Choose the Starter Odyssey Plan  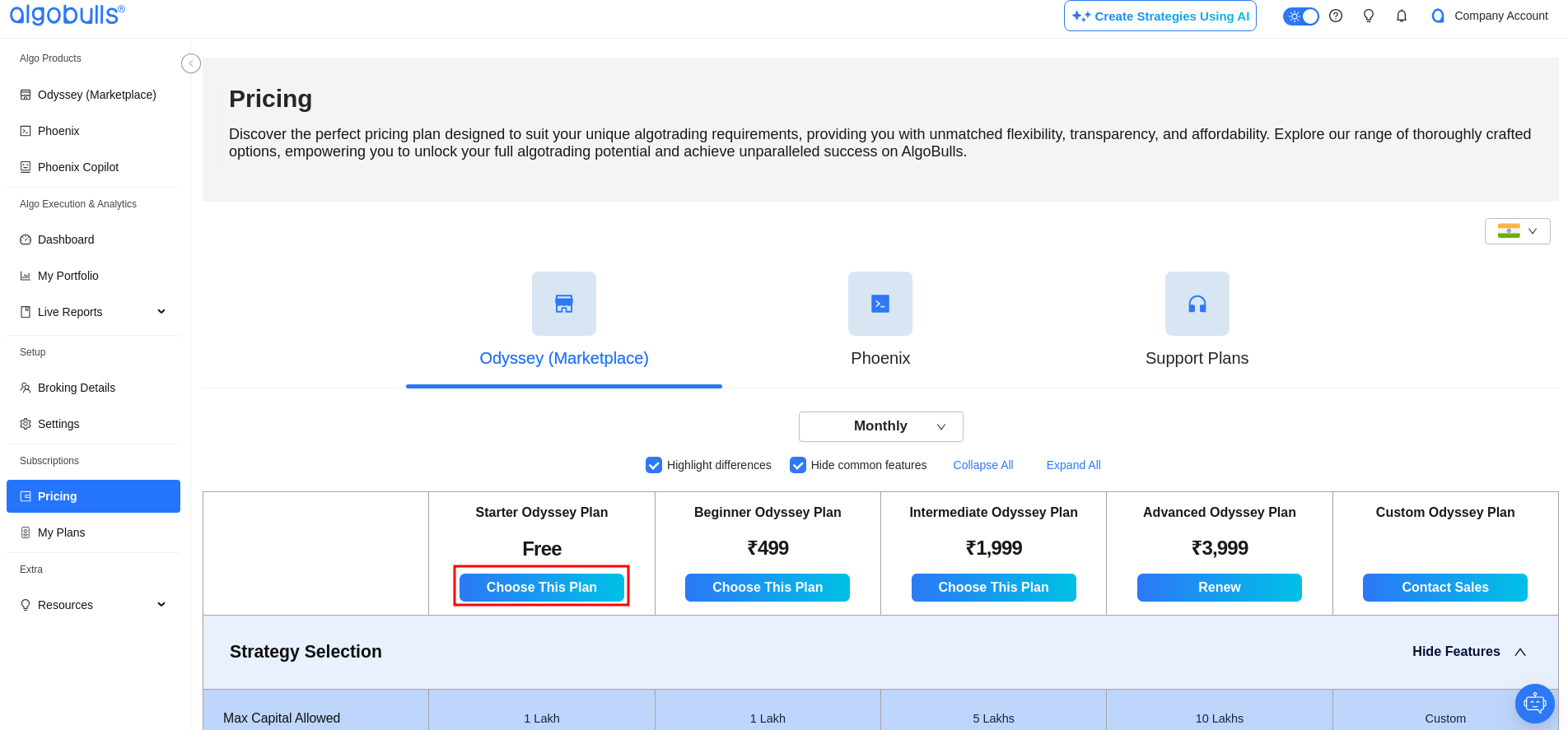(542, 588)
